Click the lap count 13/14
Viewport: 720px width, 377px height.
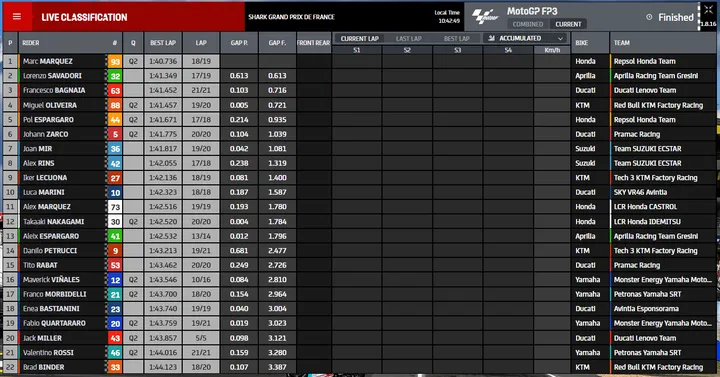tap(201, 236)
